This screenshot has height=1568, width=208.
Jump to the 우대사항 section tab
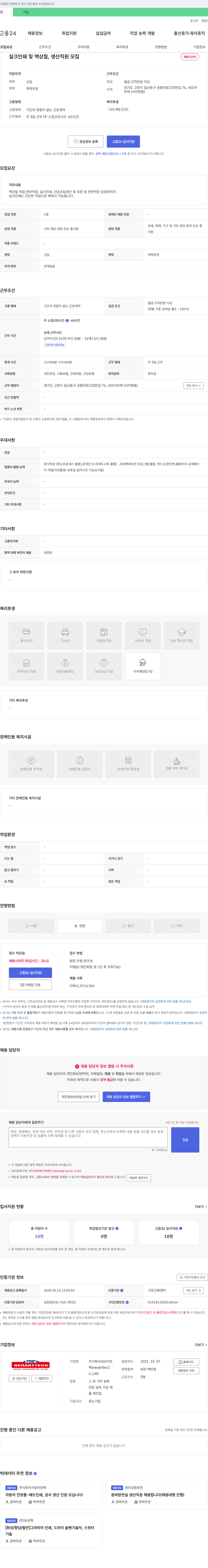(84, 47)
